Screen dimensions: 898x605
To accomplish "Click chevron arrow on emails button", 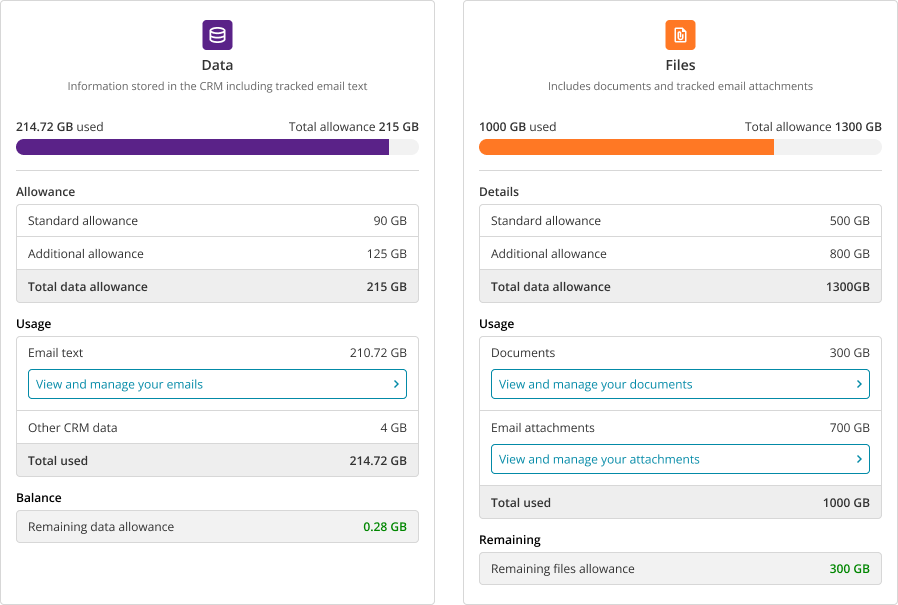I will 396,384.
